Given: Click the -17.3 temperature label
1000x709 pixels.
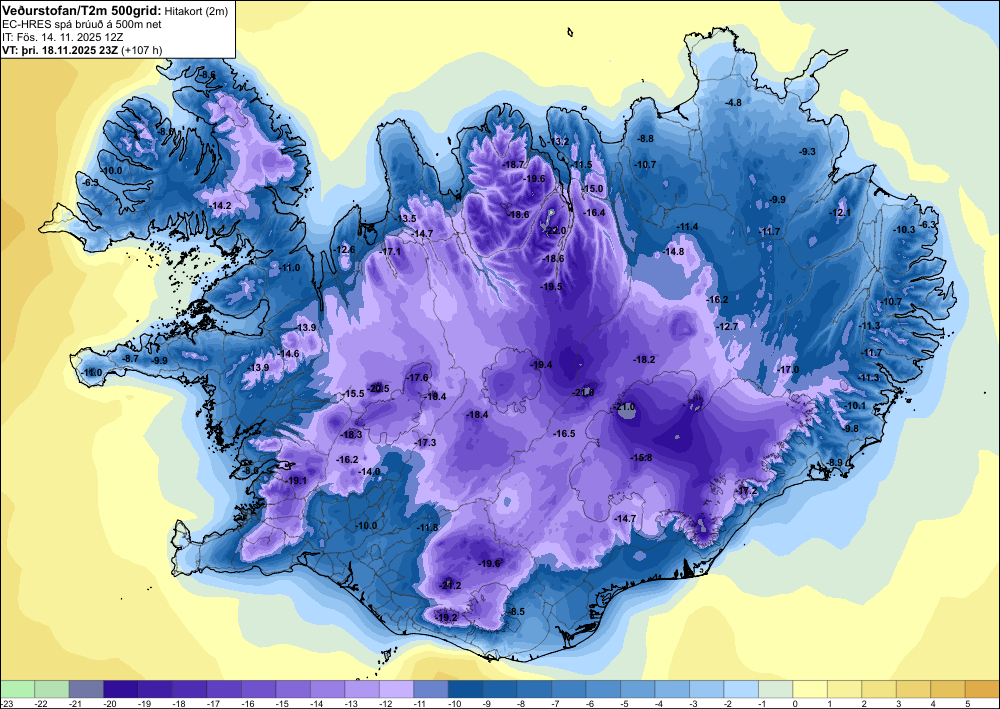Looking at the screenshot, I should point(425,442).
